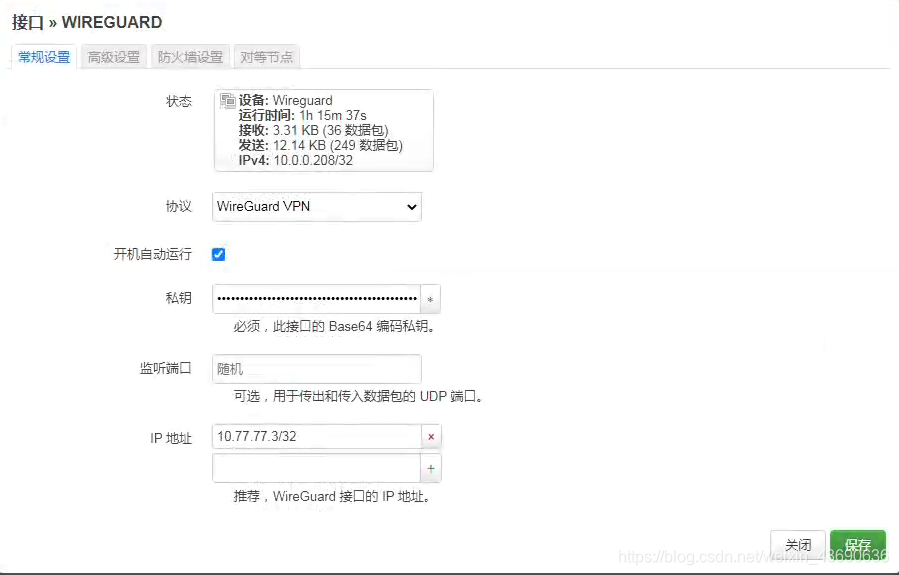The height and width of the screenshot is (575, 899).
Task: Toggle the 开机自动运行 checkbox
Action: (218, 254)
